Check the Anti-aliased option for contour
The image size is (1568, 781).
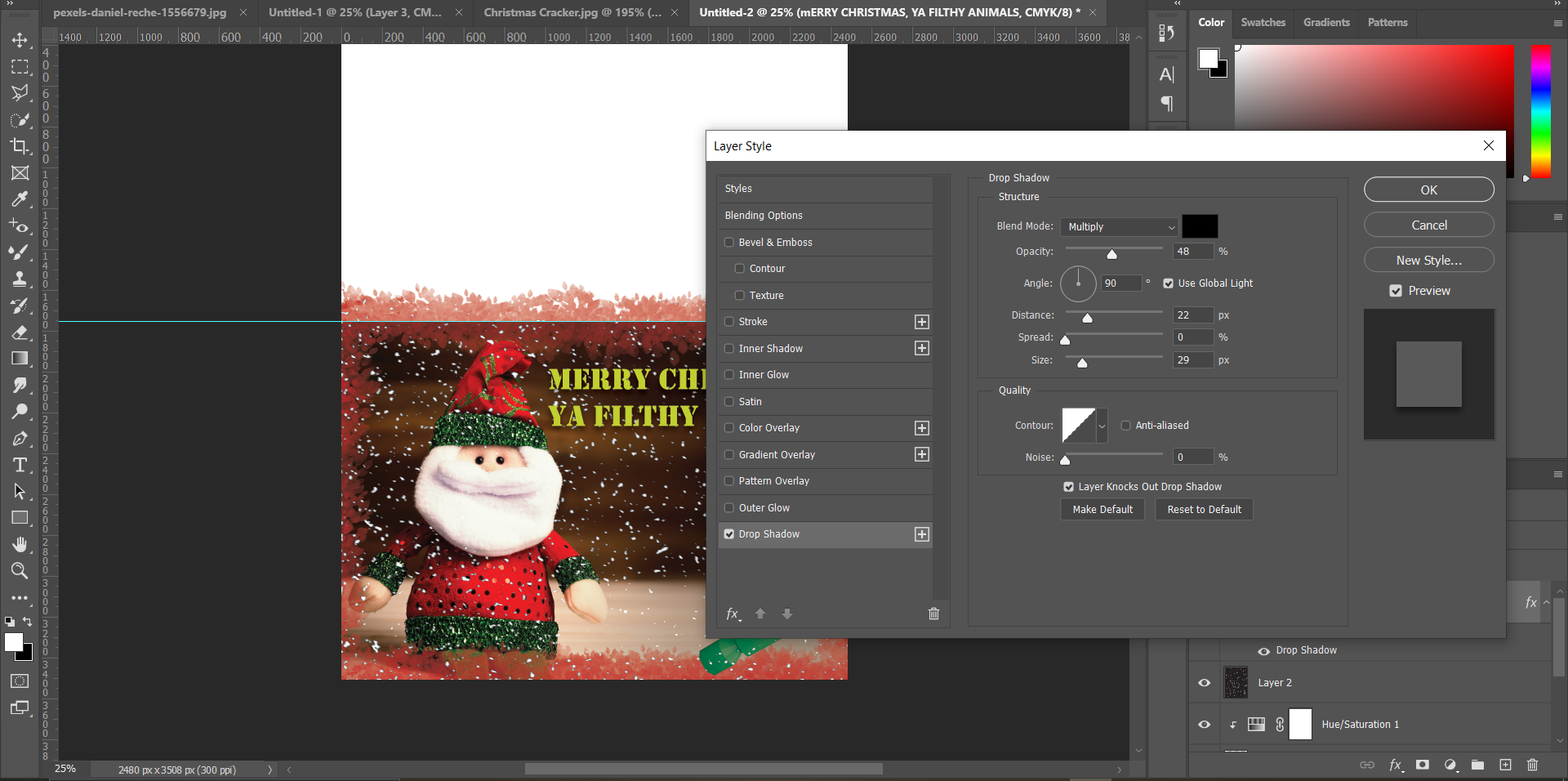1126,425
